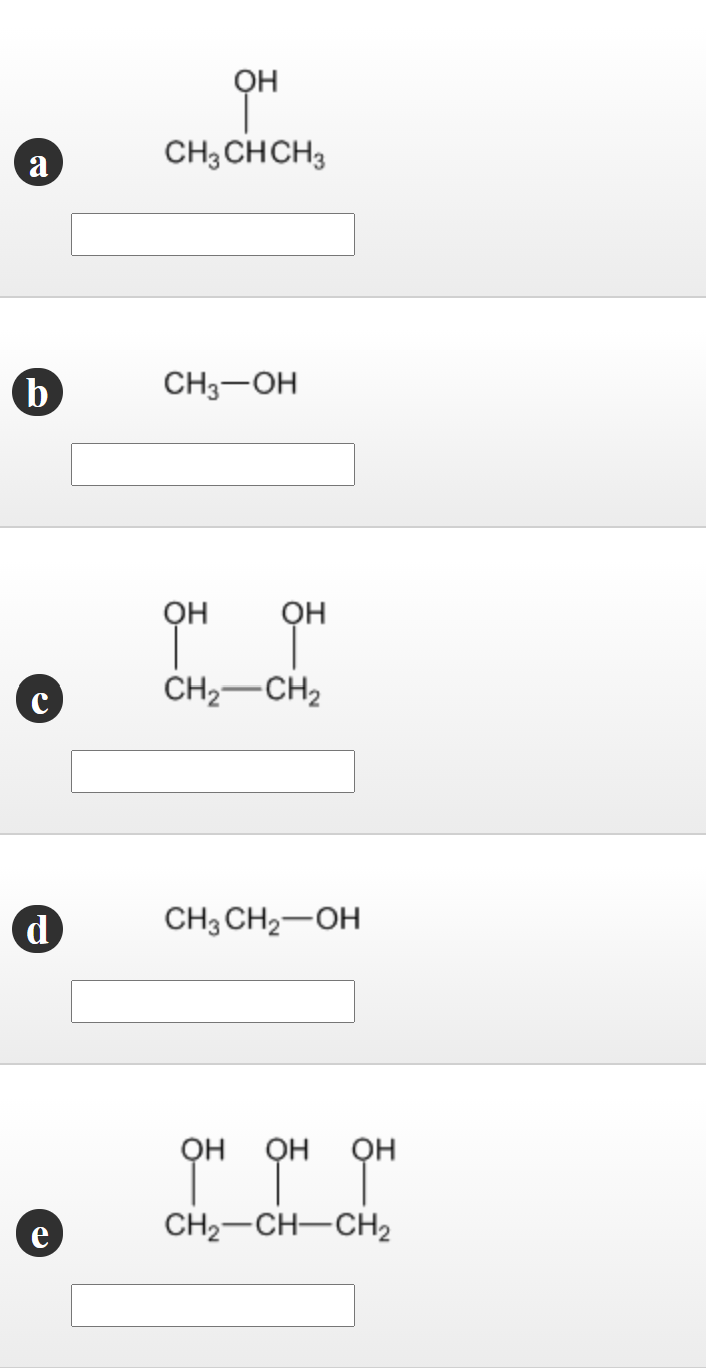Click the gray section divider below part b
This screenshot has width=706, height=1368.
[353, 524]
